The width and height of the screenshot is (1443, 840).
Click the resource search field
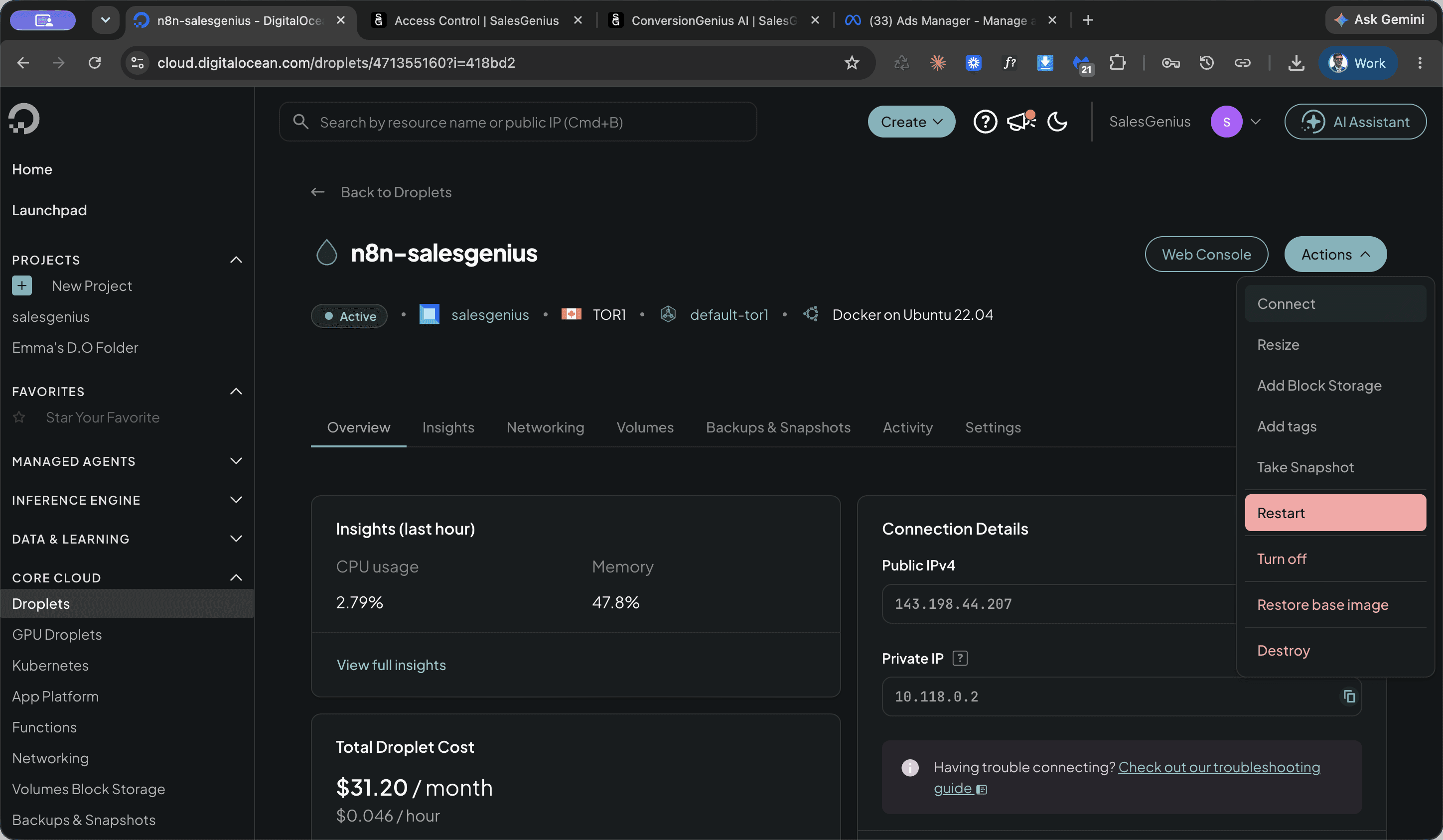click(x=518, y=122)
